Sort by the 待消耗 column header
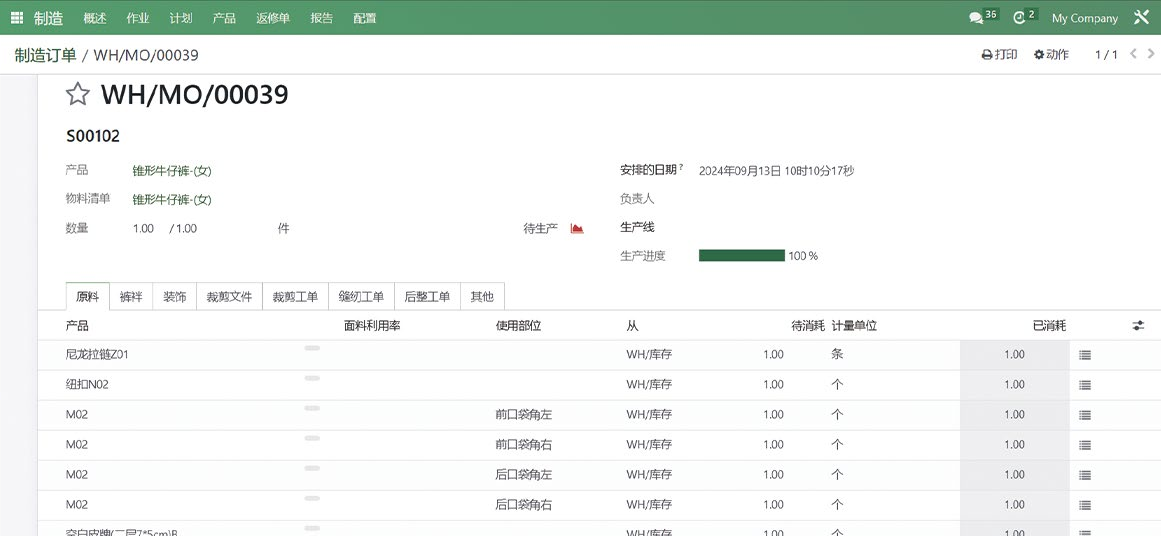 (808, 326)
